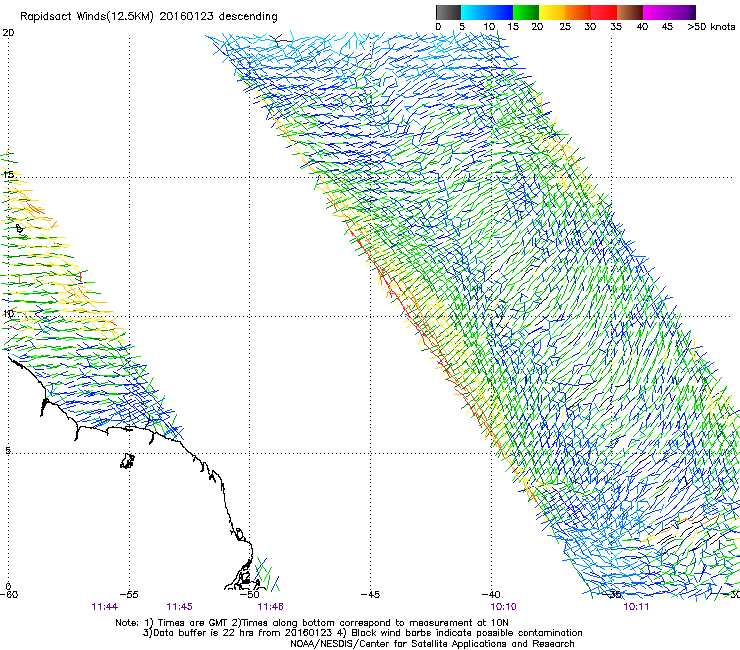Click the red 30-35 knots color segment

point(604,12)
